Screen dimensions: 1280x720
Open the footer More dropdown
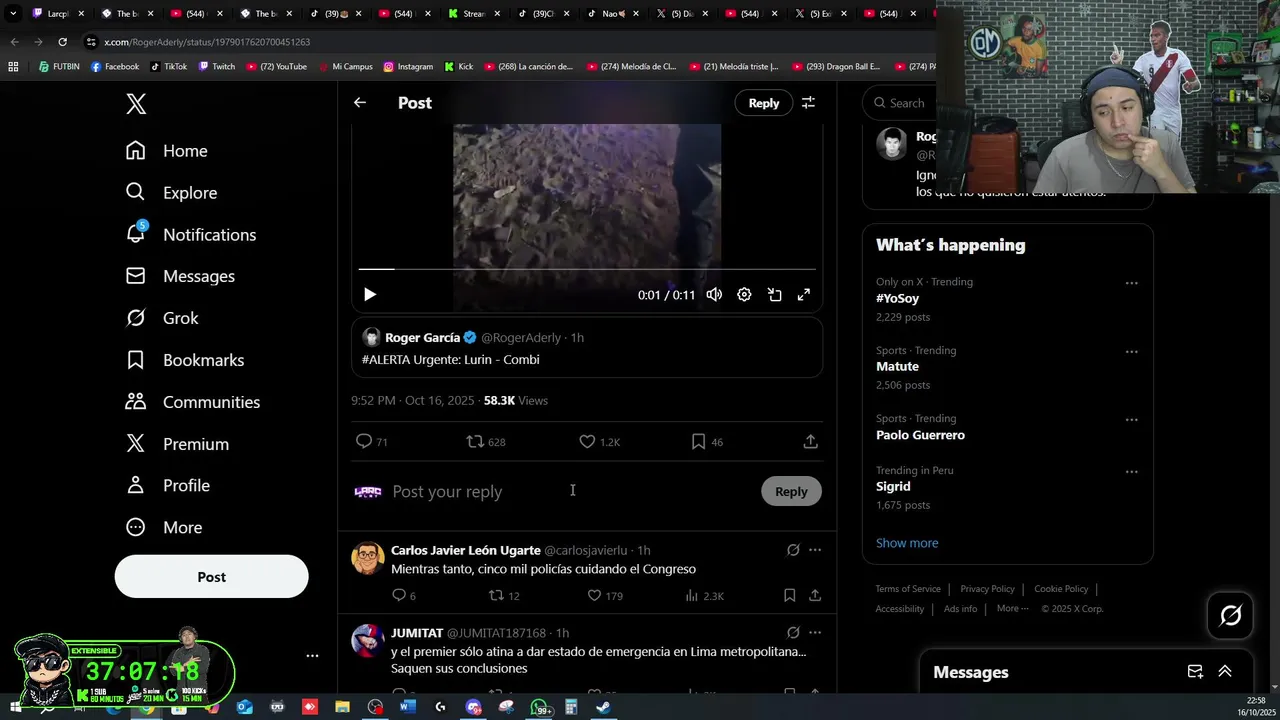[1012, 609]
